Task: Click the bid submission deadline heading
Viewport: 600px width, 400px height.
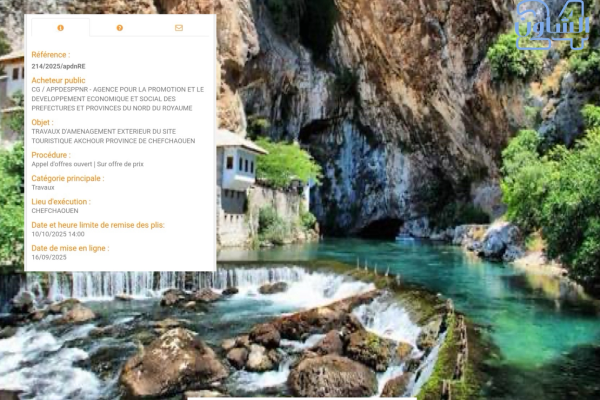Action: click(98, 225)
